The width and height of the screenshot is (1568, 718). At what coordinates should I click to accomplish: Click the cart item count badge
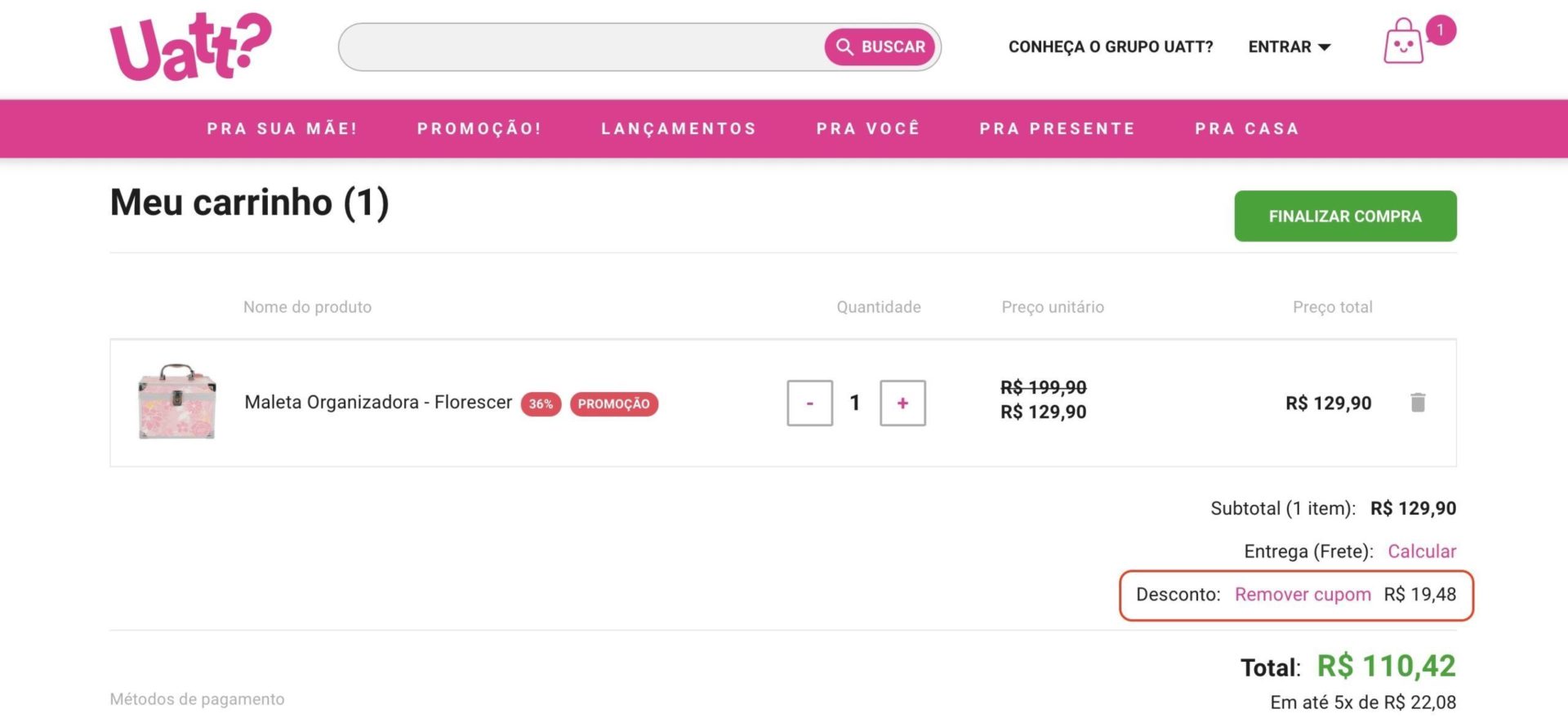coord(1440,30)
